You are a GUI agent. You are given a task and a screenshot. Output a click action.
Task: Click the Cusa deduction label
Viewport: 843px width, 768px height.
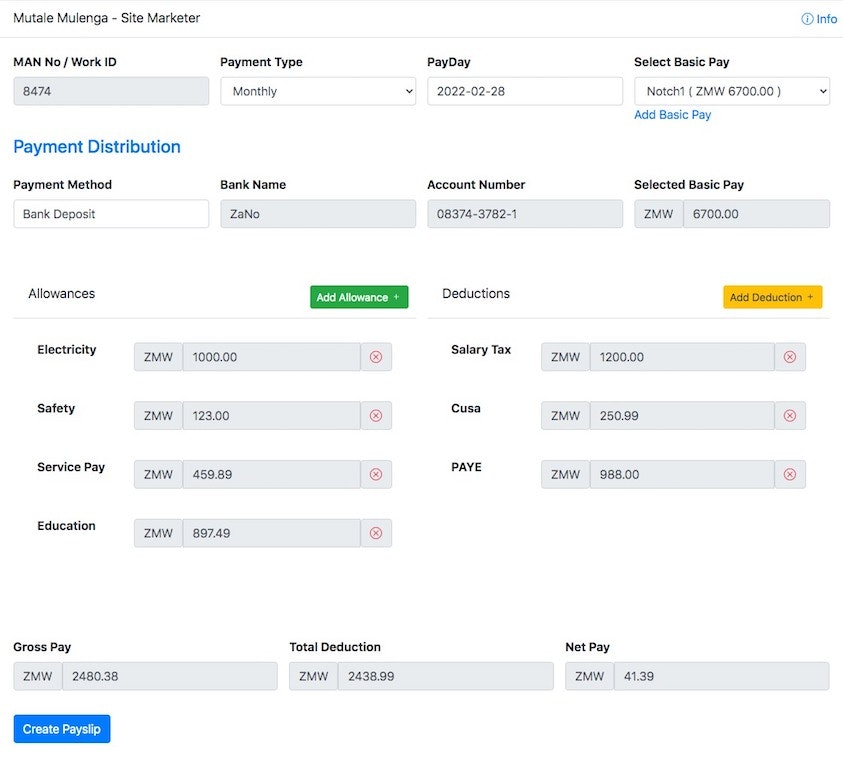pyautogui.click(x=466, y=408)
